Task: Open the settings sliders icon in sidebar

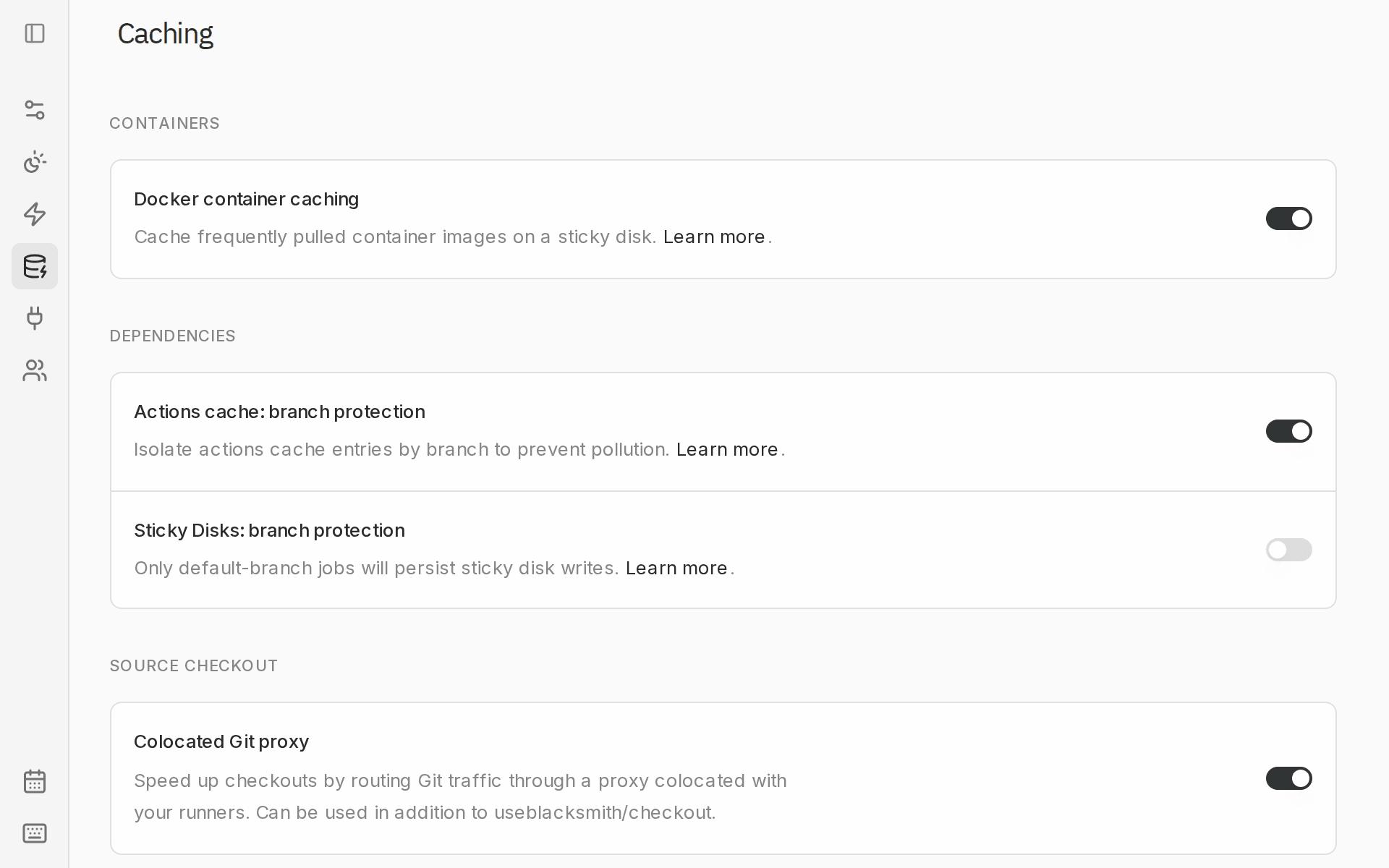Action: click(x=35, y=110)
